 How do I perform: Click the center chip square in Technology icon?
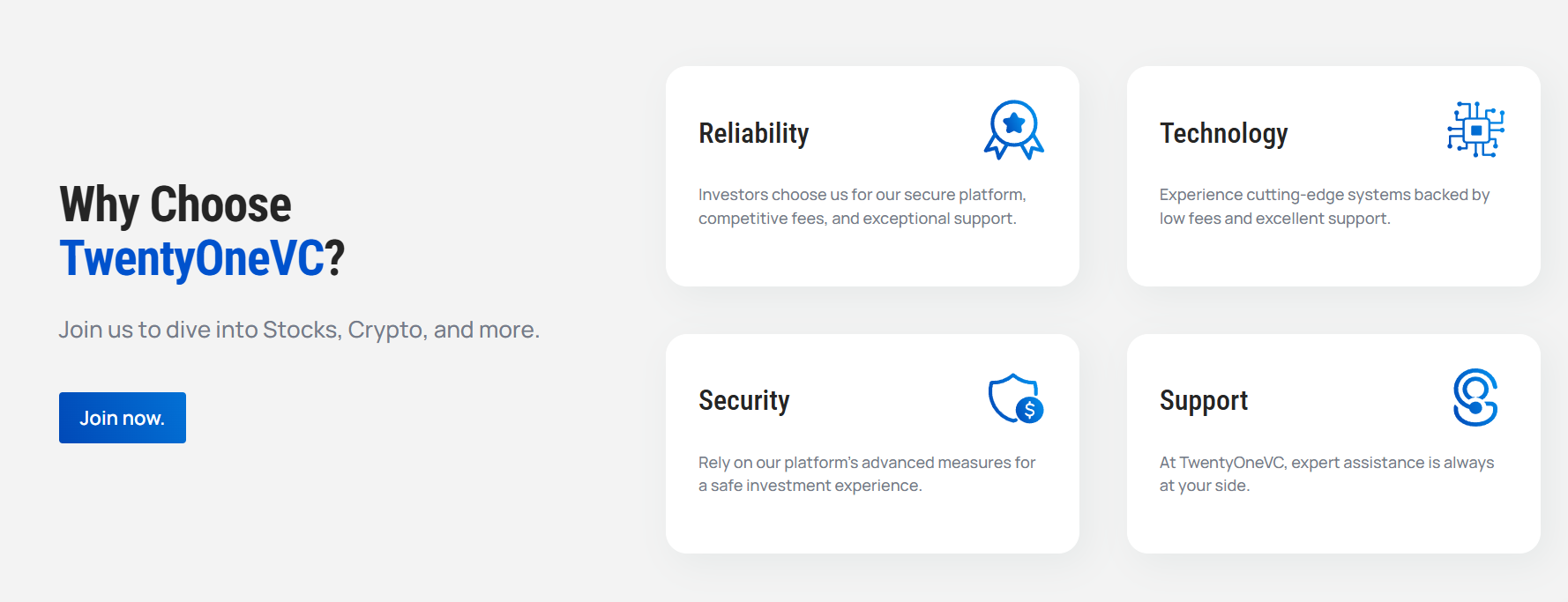1476,130
